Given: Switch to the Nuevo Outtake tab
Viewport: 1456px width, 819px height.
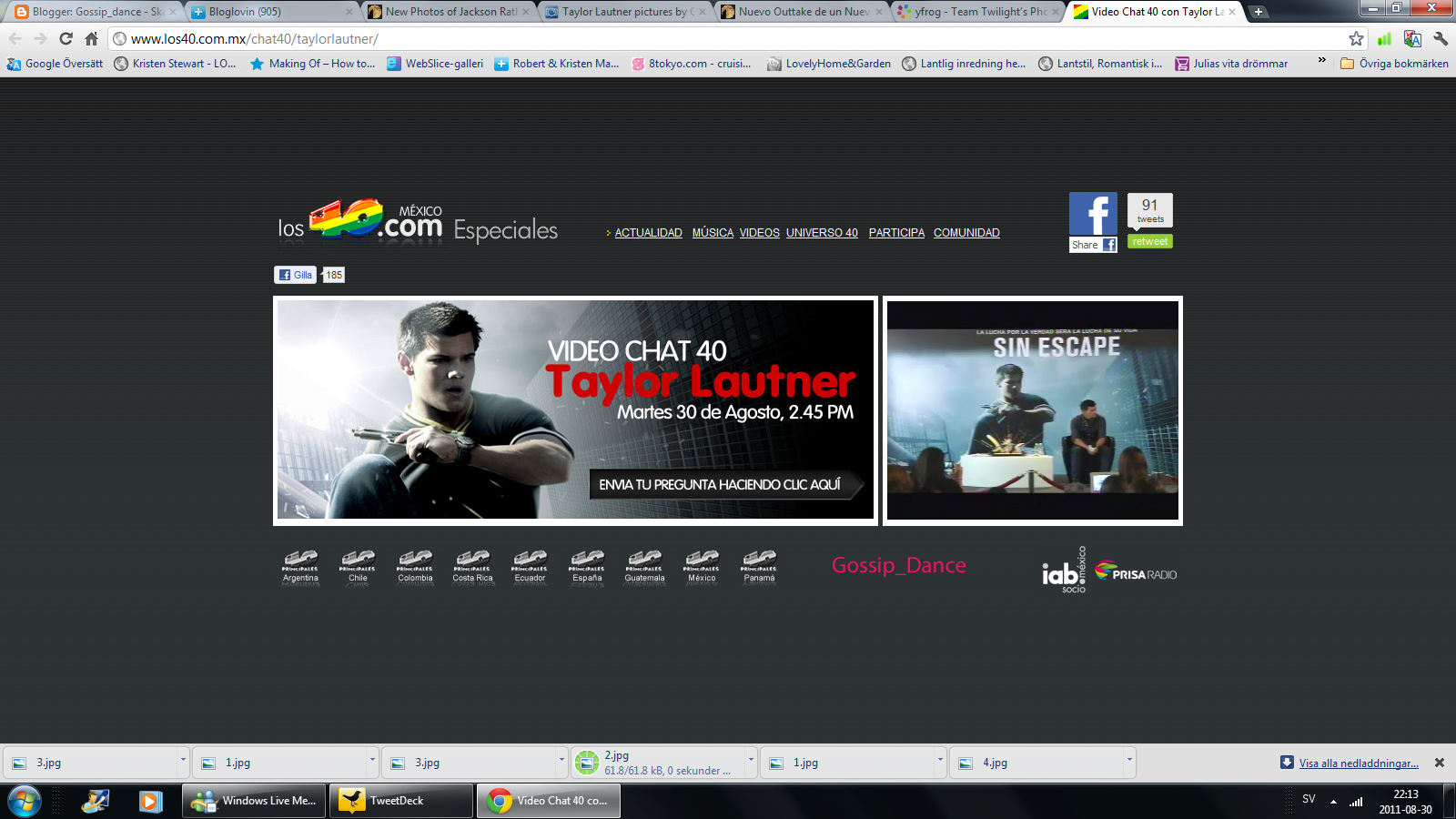Looking at the screenshot, I should 801,12.
